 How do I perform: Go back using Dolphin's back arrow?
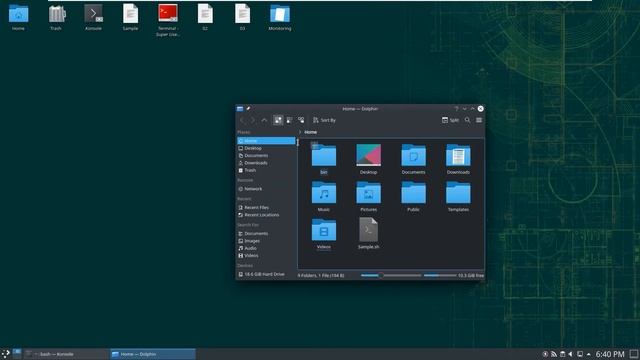[x=242, y=120]
